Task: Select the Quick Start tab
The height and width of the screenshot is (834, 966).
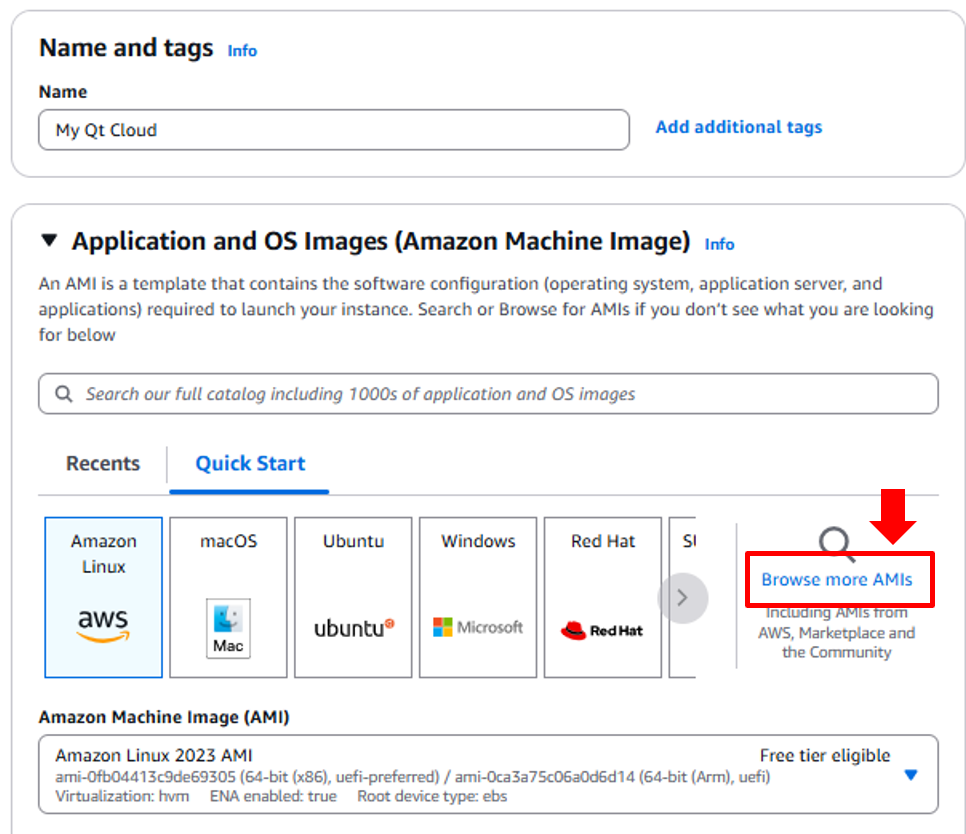Action: 250,464
